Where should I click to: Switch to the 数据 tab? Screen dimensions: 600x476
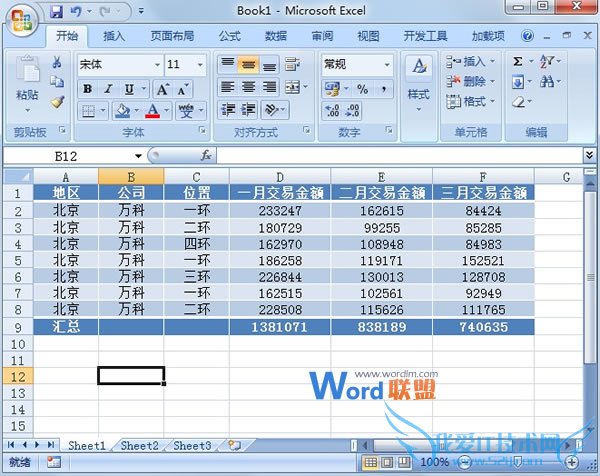pos(276,36)
